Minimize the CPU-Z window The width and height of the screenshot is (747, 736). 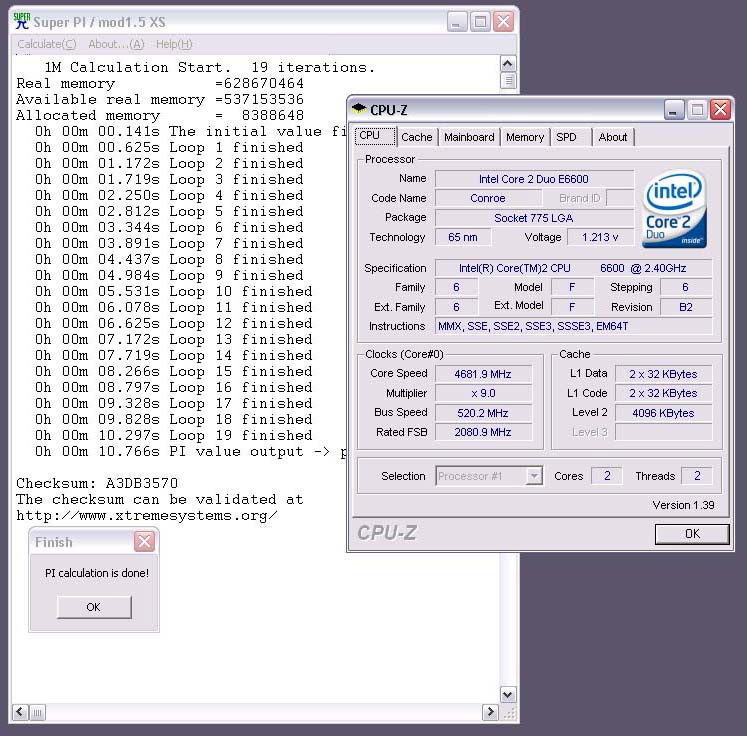(x=674, y=110)
